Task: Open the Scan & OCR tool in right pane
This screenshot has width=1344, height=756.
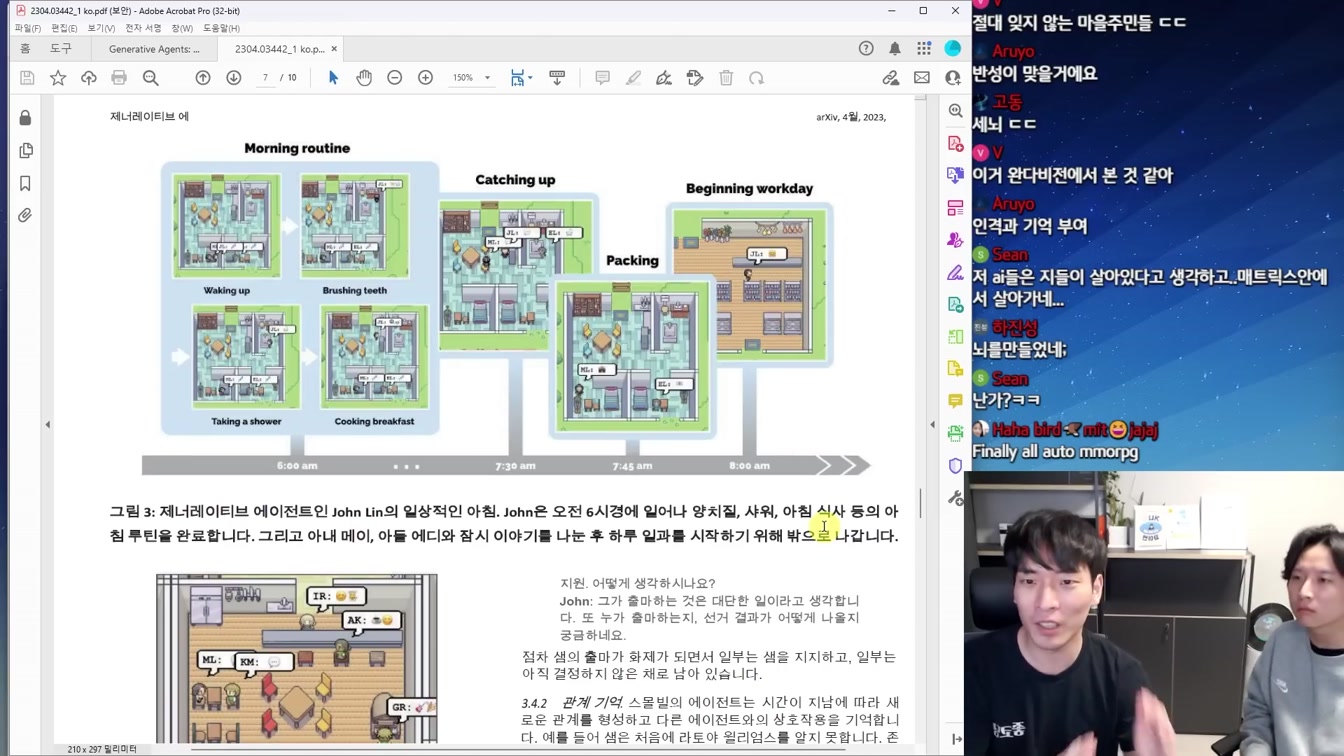Action: [956, 433]
